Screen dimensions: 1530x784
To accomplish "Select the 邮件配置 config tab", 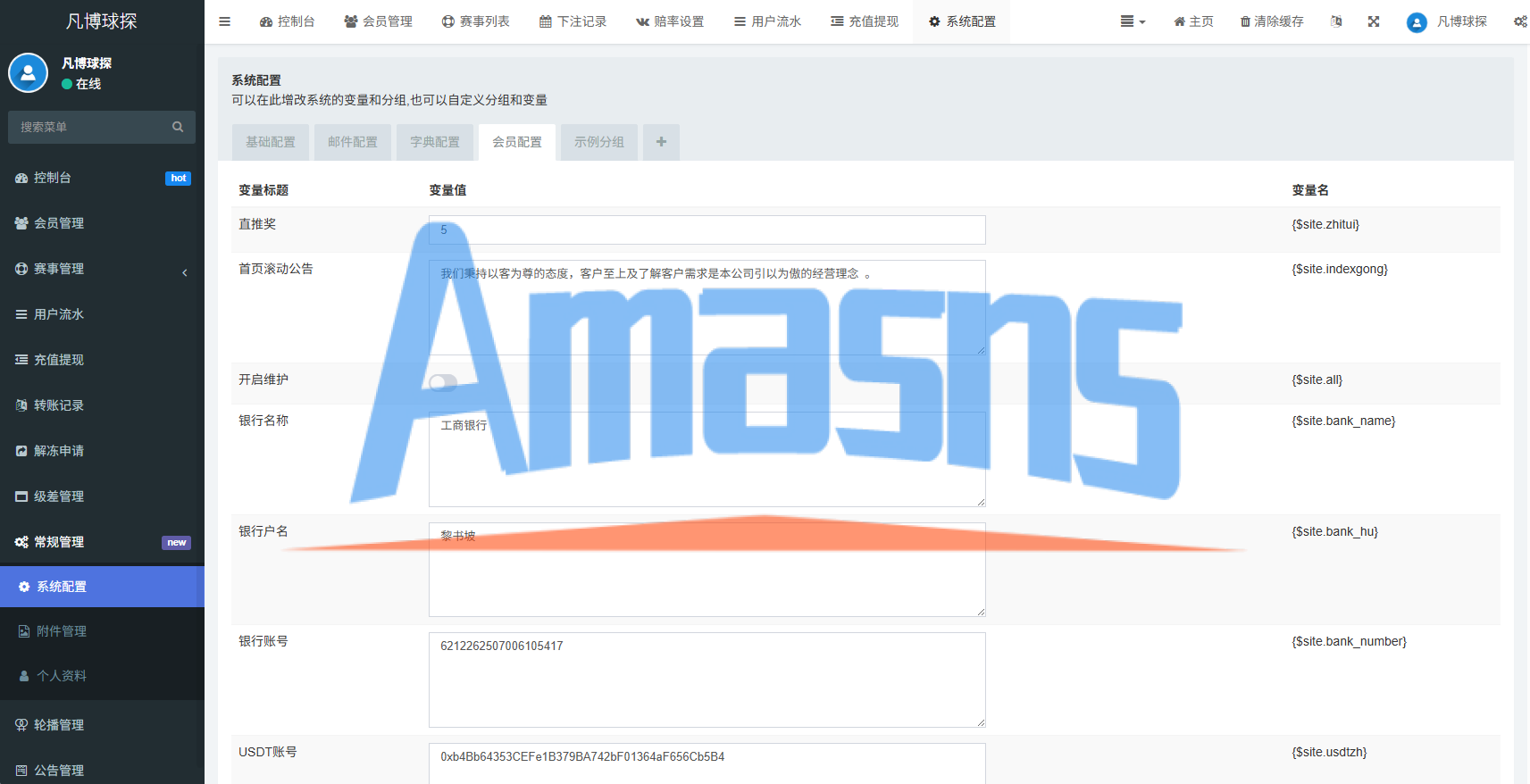I will click(353, 142).
